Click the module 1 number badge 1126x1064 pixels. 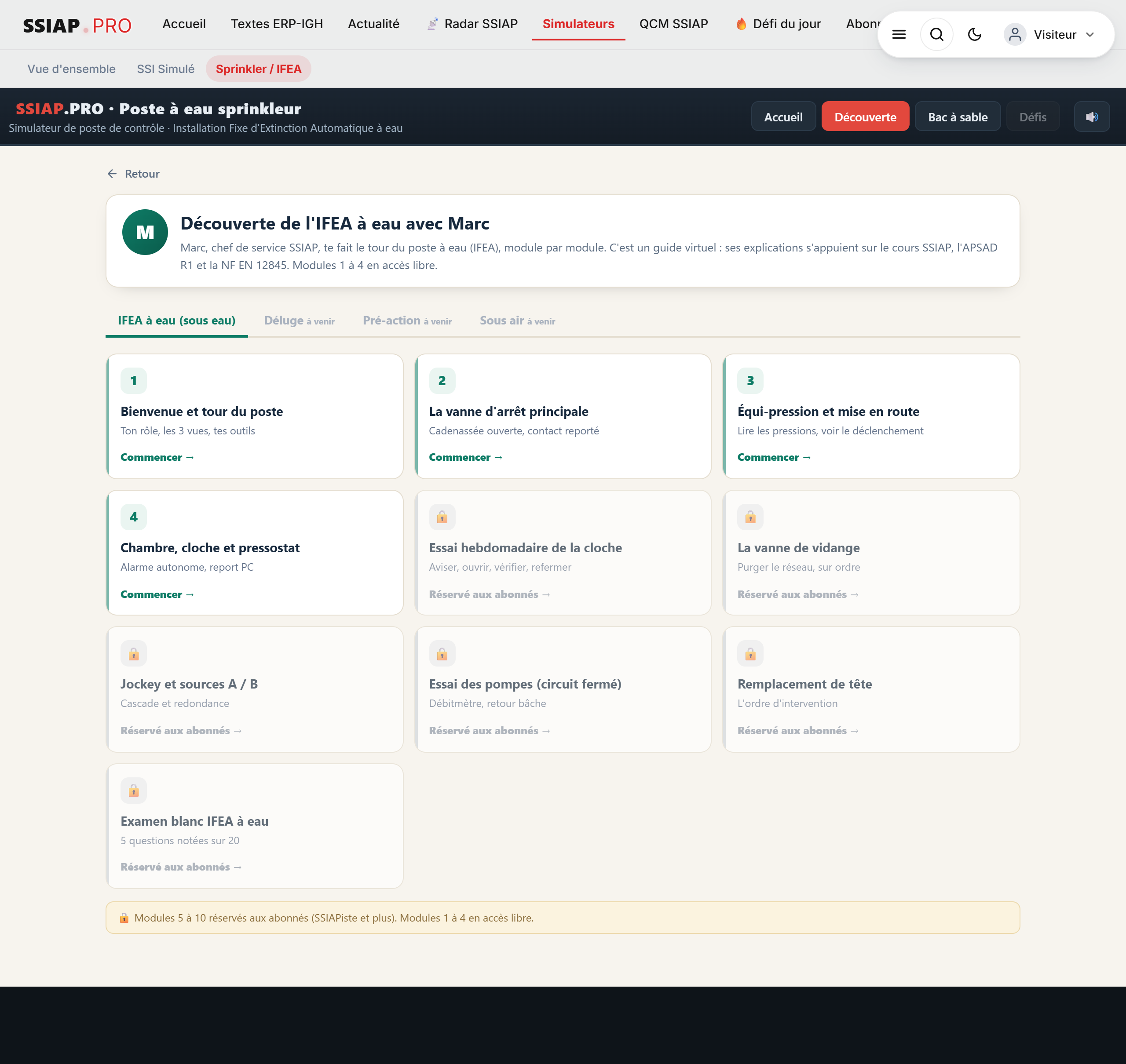click(133, 381)
